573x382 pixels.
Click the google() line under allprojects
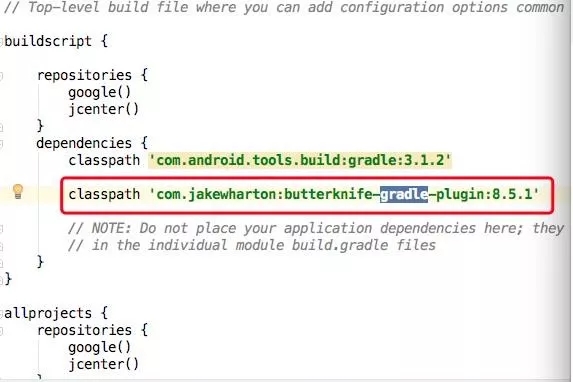point(99,348)
